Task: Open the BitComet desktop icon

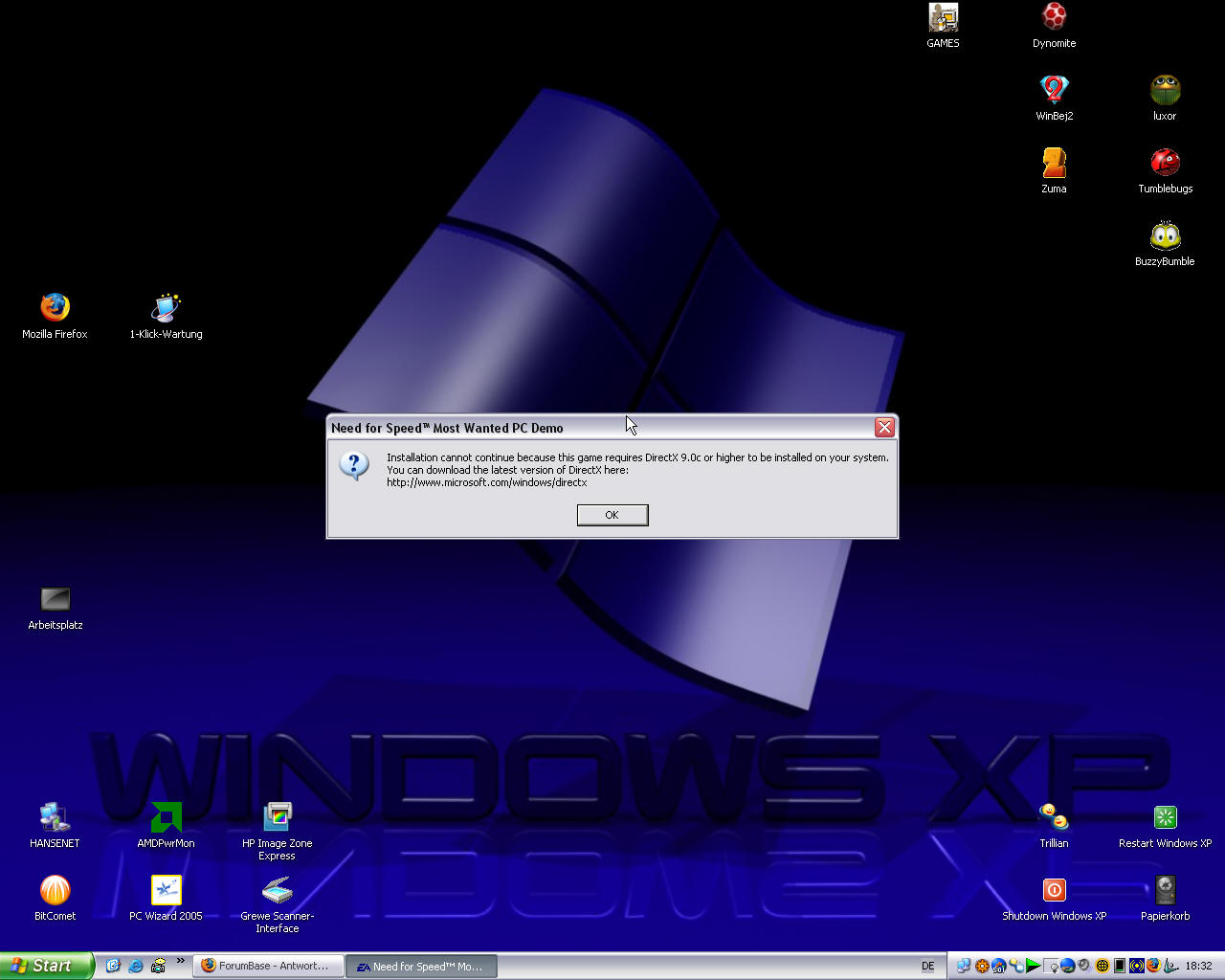Action: (x=55, y=899)
